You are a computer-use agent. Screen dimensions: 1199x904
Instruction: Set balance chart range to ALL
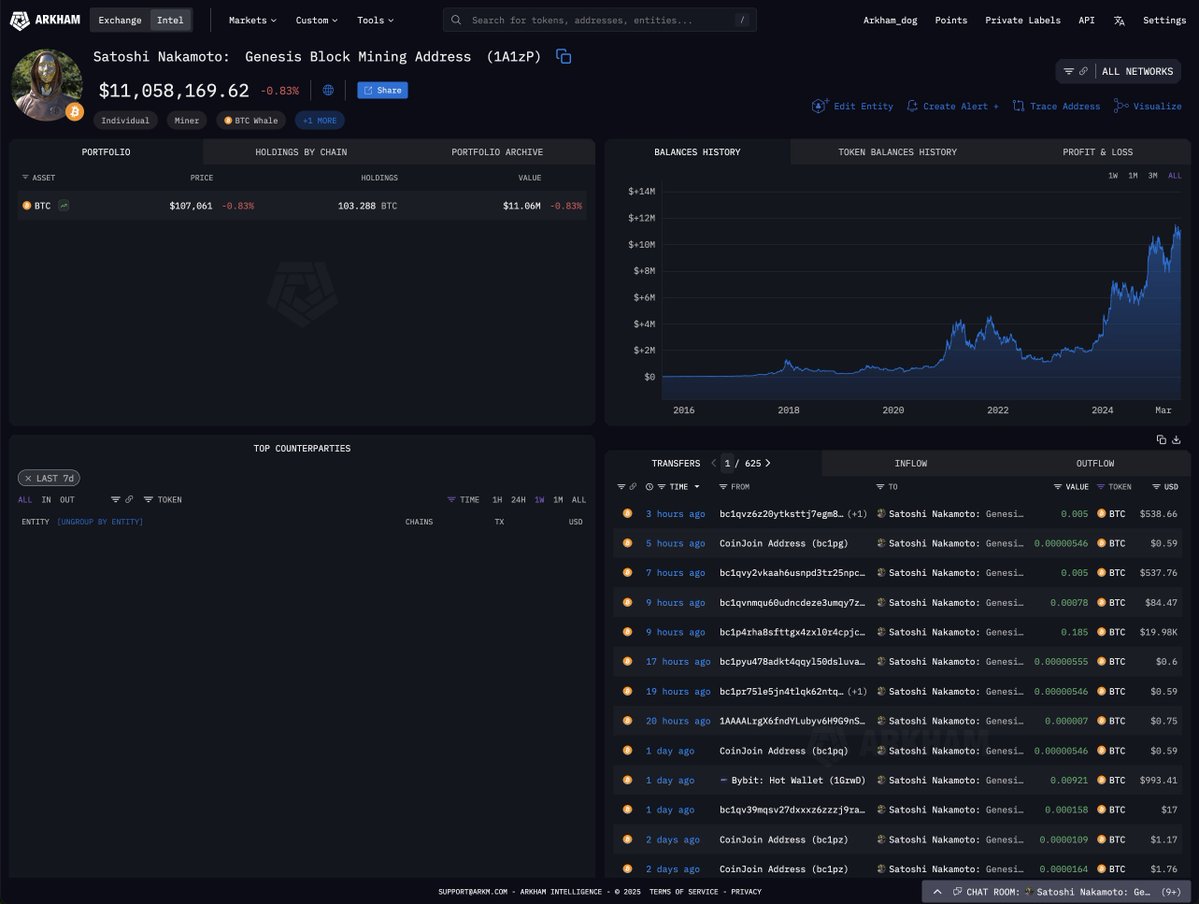(x=1175, y=176)
